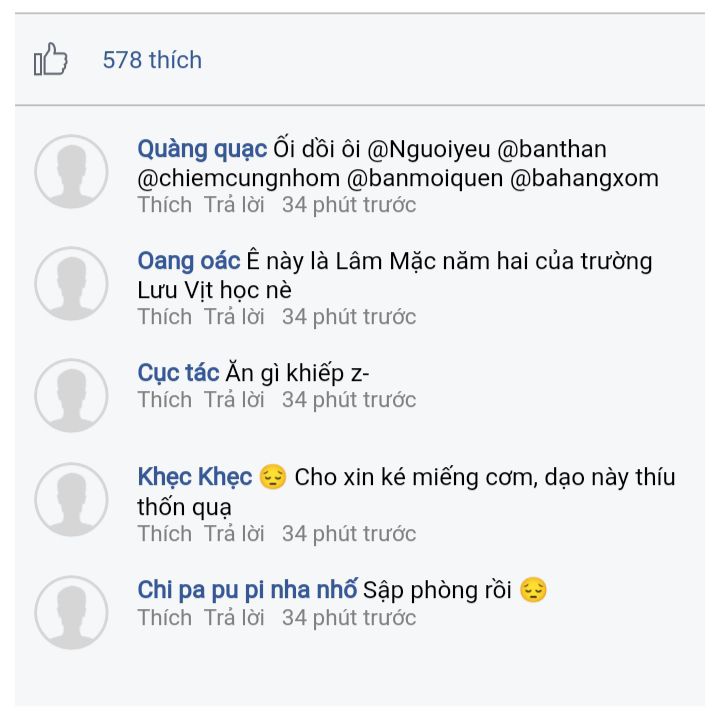Like Cục tác's comment with Thích
The width and height of the screenshot is (720, 716).
click(x=164, y=400)
